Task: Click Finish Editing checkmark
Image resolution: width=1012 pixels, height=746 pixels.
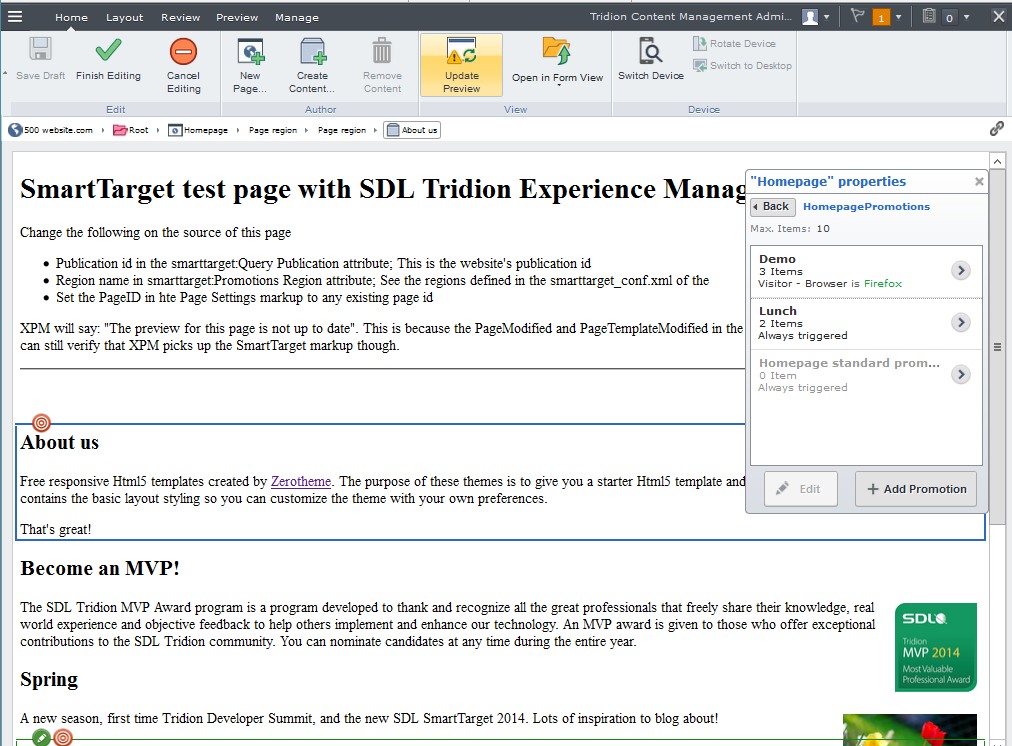Action: [x=108, y=50]
